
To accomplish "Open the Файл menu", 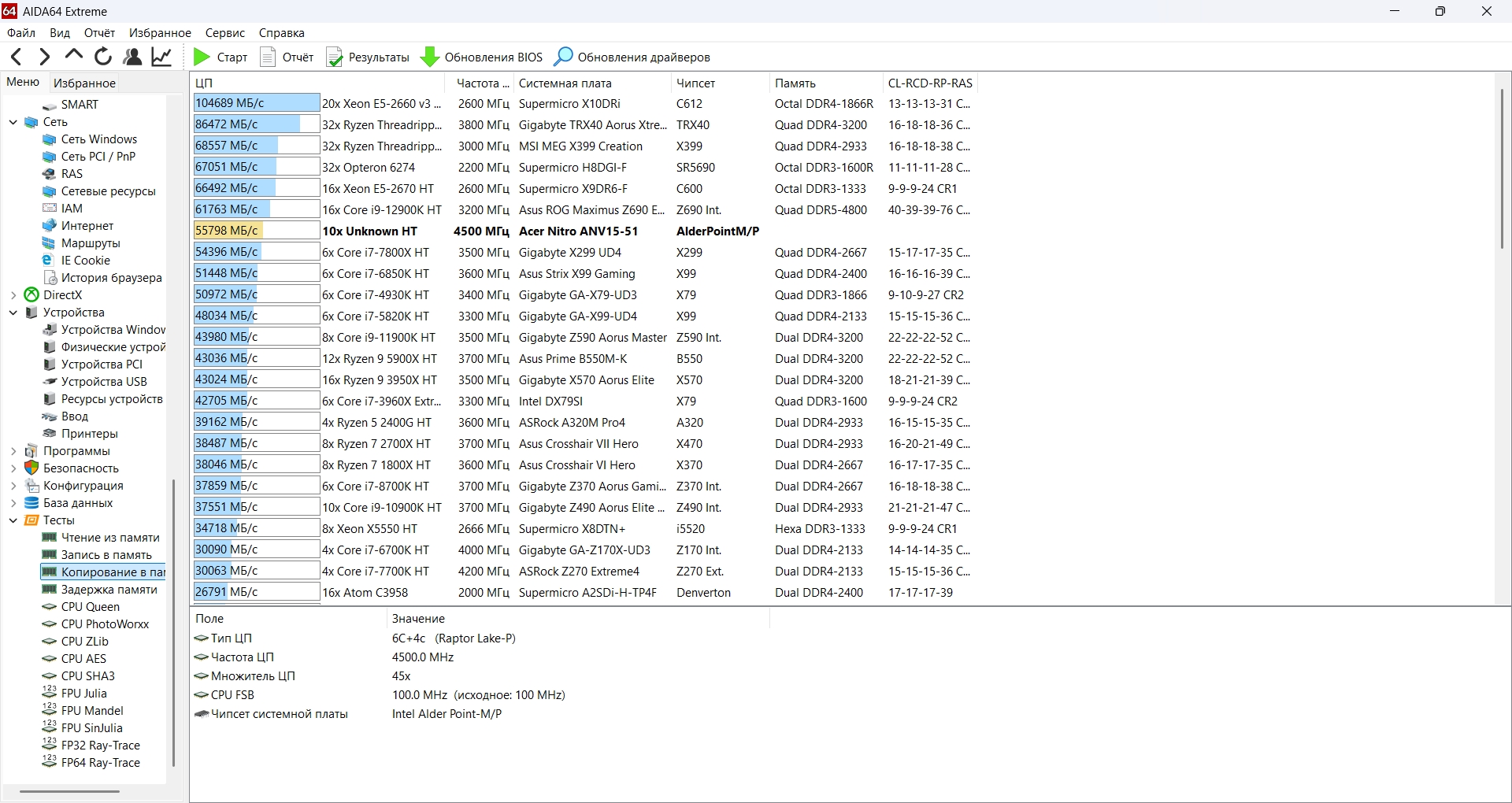I will coord(21,33).
